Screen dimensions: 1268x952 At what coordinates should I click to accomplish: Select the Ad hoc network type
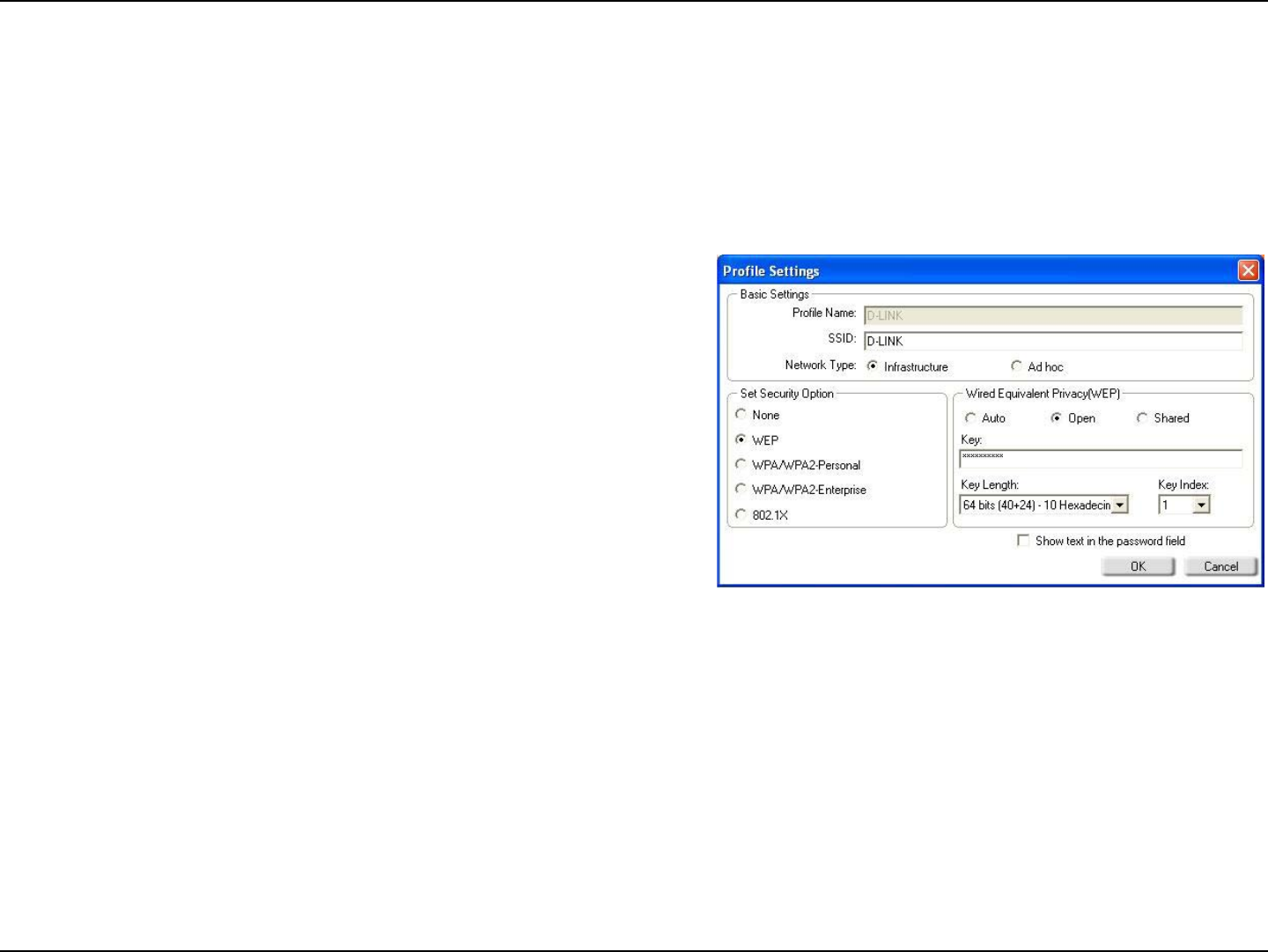coord(1016,365)
